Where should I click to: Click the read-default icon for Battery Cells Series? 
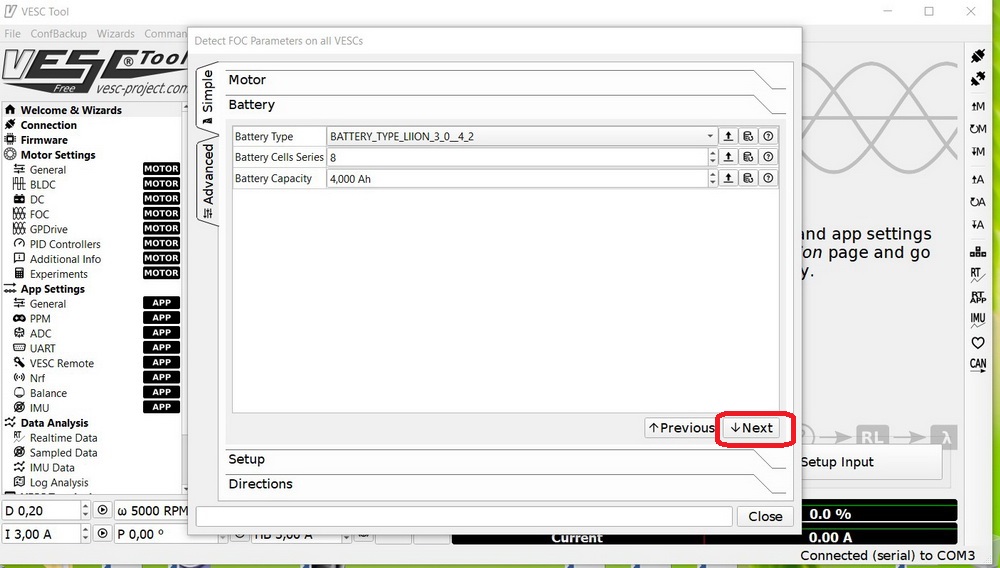tap(748, 157)
